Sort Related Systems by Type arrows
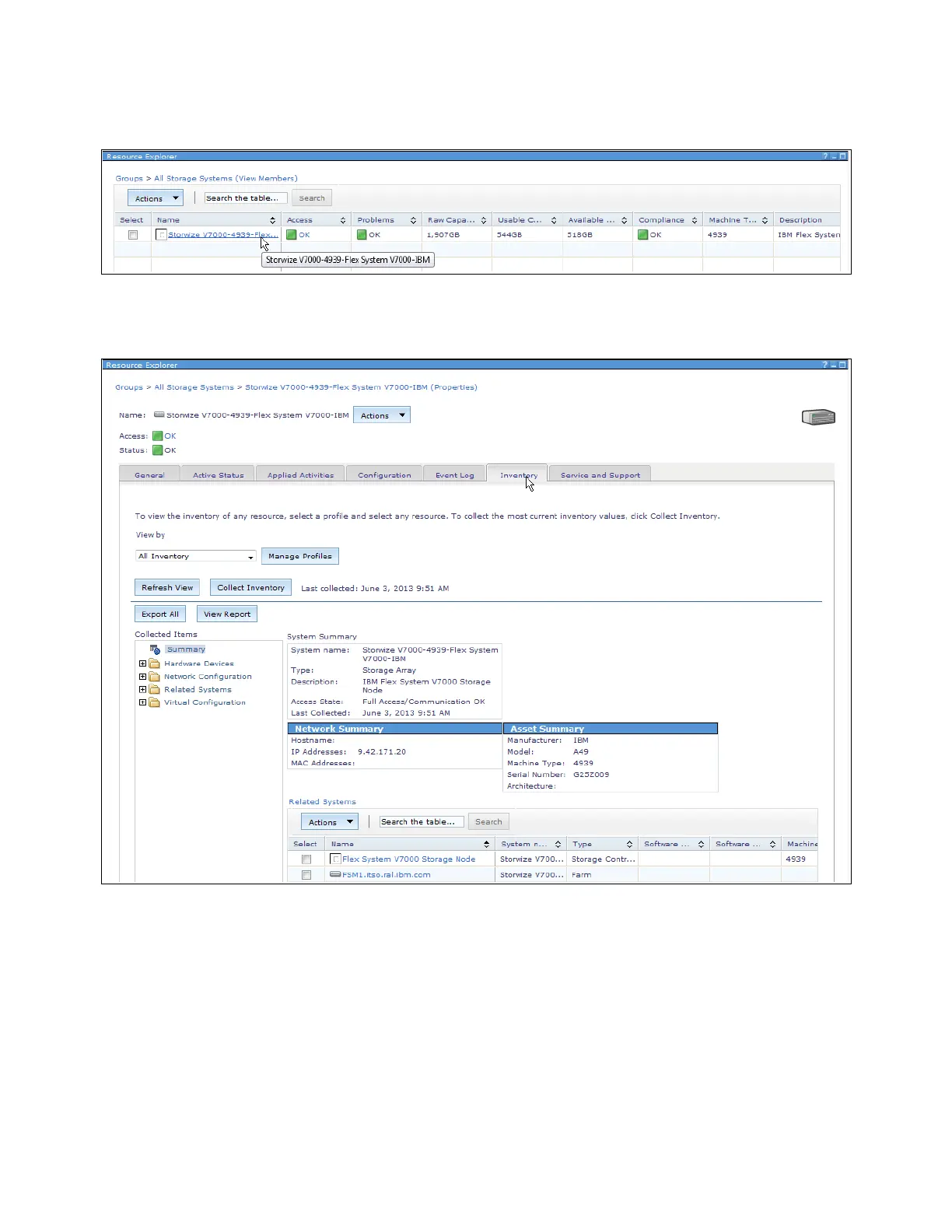952x1232 pixels. (x=629, y=845)
